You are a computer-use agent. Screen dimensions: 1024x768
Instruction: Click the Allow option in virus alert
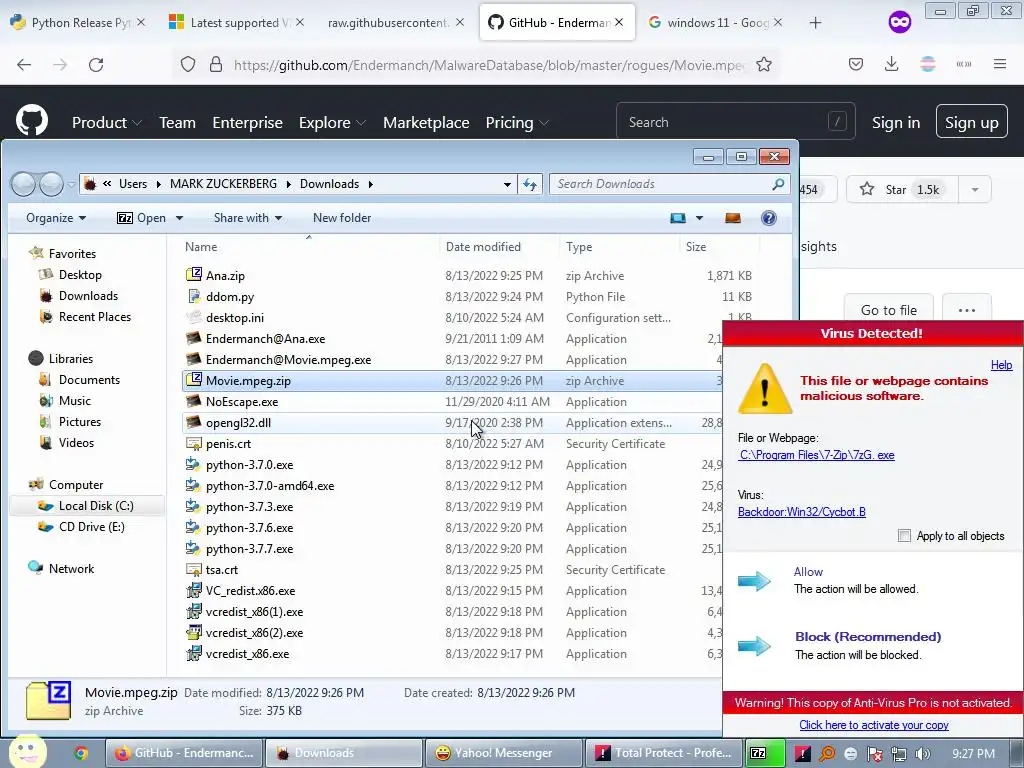point(808,571)
